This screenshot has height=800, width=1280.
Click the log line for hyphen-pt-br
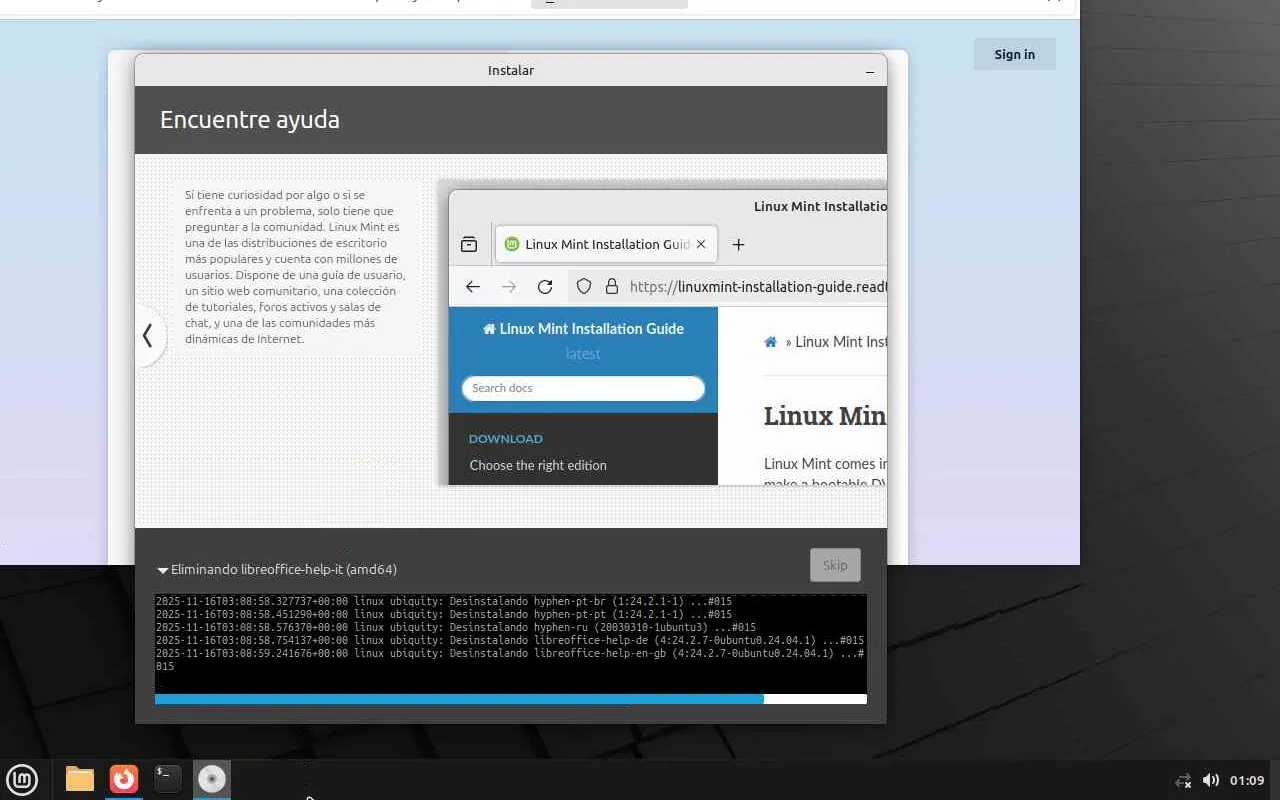point(444,602)
